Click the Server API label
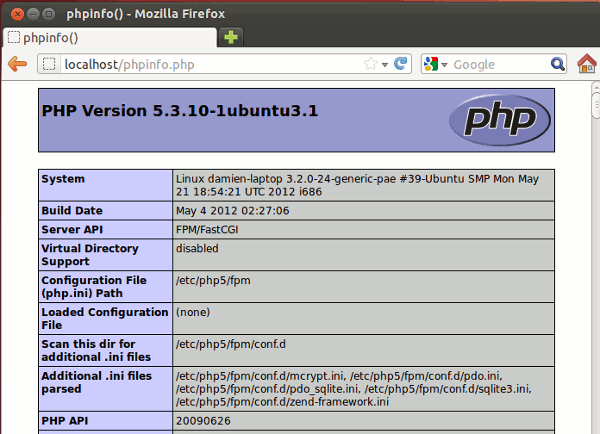The width and height of the screenshot is (600, 434). pyautogui.click(x=72, y=230)
